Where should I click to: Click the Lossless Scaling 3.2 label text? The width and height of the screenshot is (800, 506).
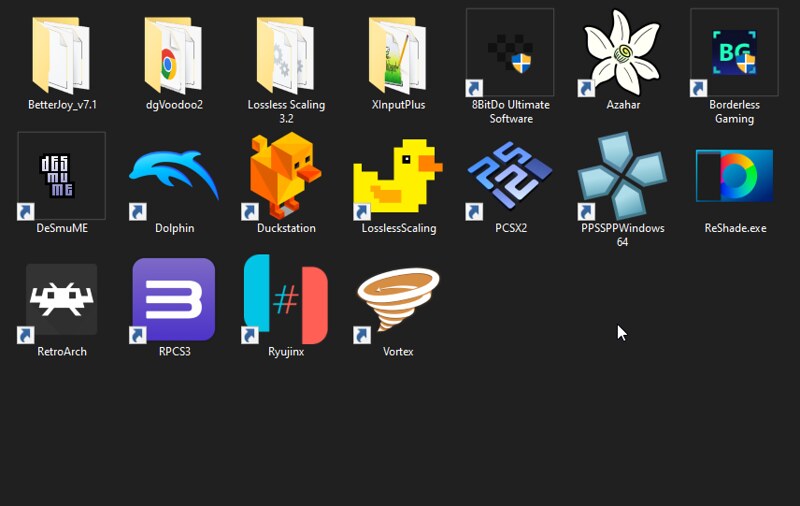coord(286,112)
